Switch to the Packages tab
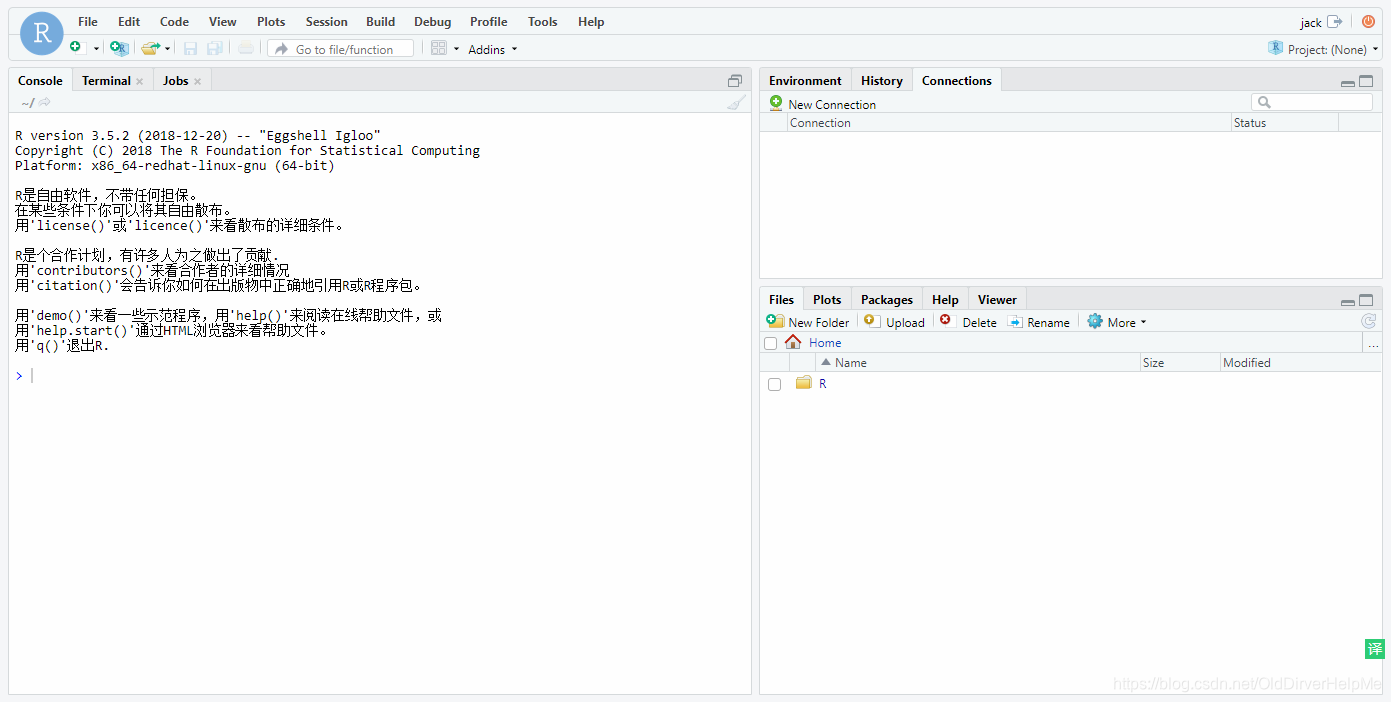This screenshot has width=1391, height=702. [x=887, y=300]
